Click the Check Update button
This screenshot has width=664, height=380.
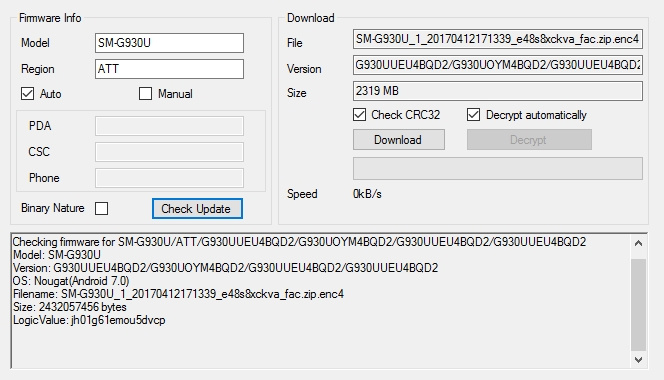(197, 208)
